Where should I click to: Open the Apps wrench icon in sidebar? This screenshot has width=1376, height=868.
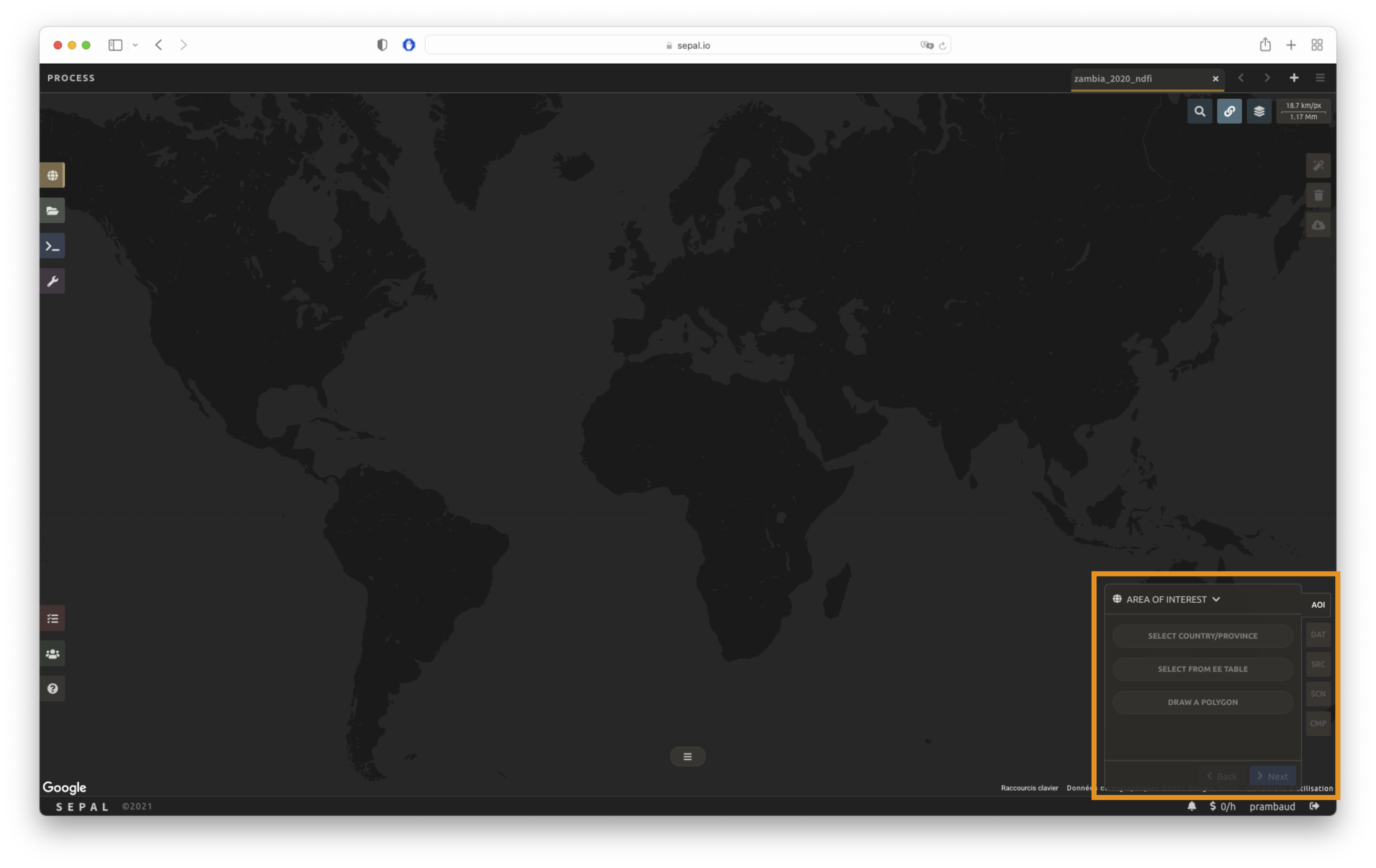52,281
